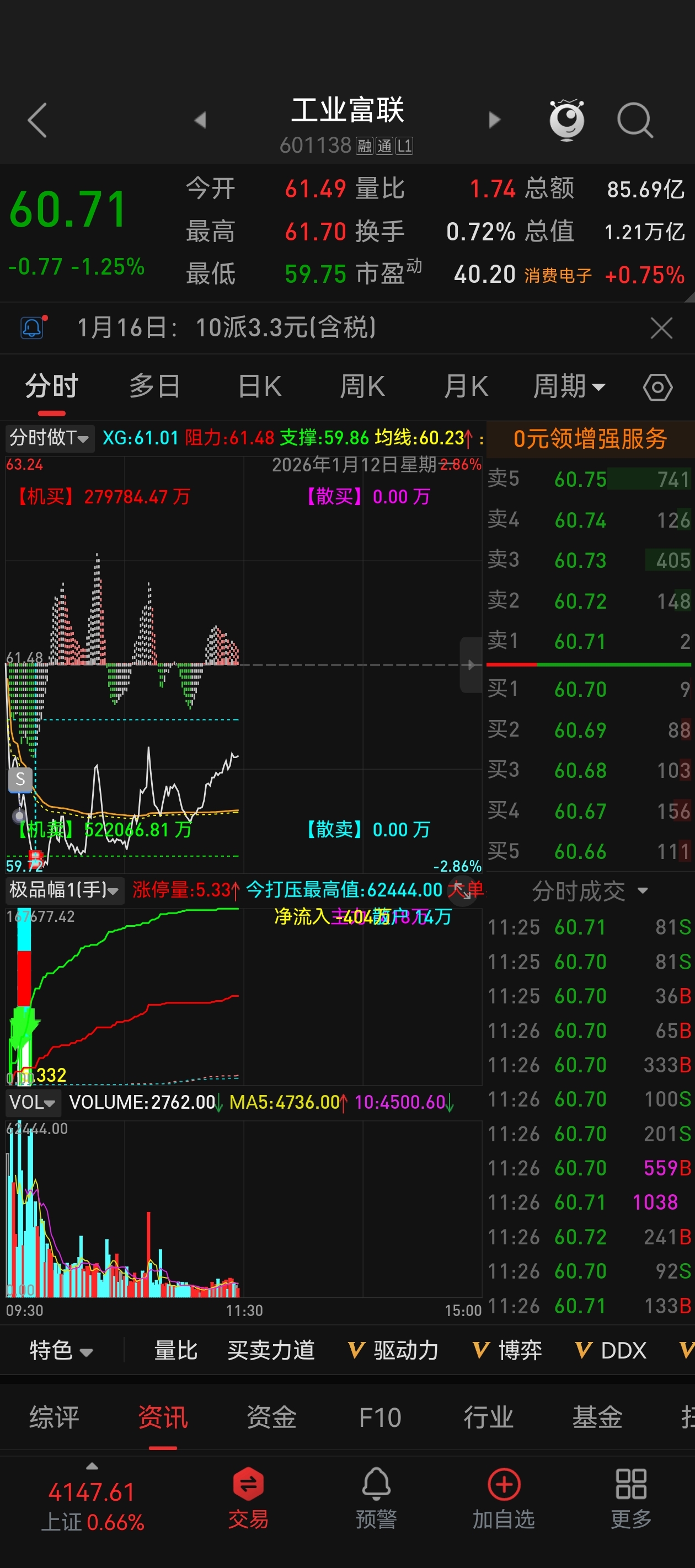Tap the volume bar chart area
The width and height of the screenshot is (695, 1568).
click(244, 1209)
